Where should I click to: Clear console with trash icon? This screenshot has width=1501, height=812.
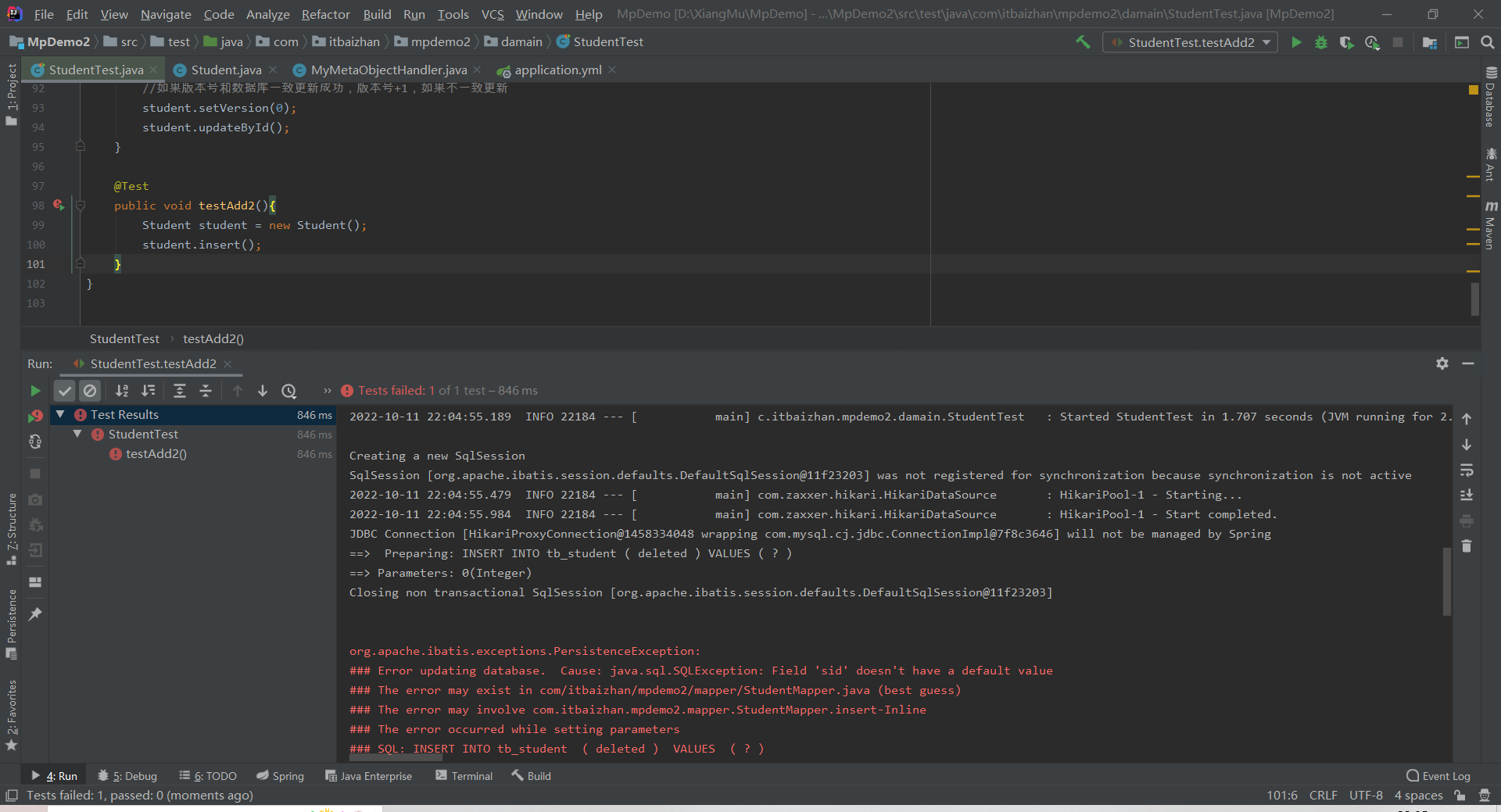tap(1467, 546)
